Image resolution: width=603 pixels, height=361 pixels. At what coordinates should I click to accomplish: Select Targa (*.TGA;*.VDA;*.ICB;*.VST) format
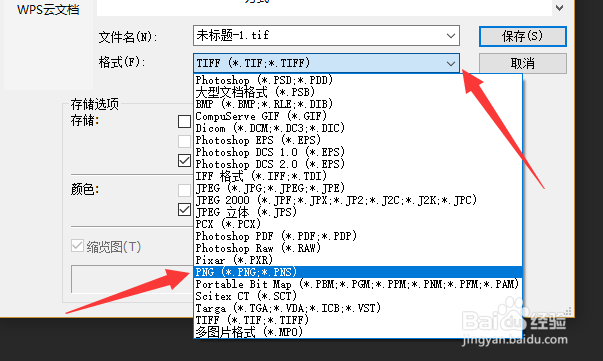(x=358, y=308)
